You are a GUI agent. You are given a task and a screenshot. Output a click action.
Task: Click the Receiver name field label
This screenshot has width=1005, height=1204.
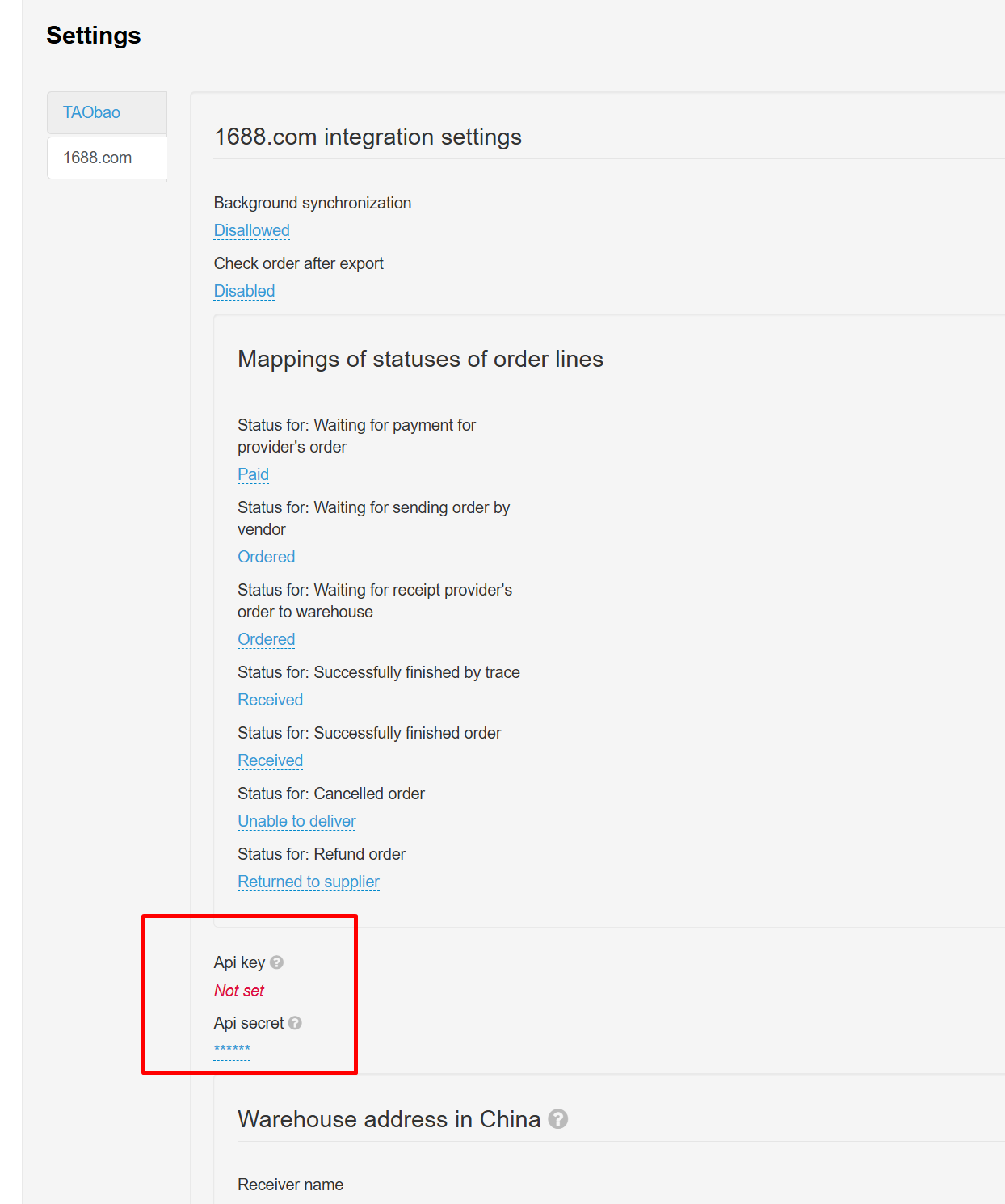pyautogui.click(x=290, y=1185)
